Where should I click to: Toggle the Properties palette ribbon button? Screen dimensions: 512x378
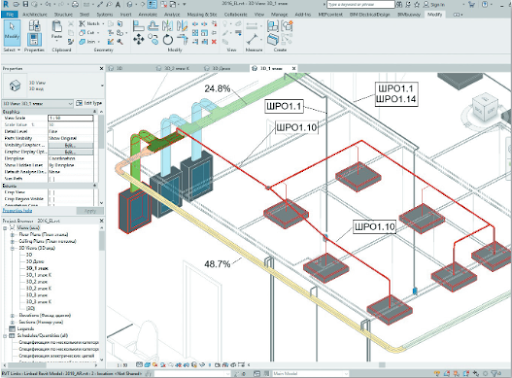(34, 39)
